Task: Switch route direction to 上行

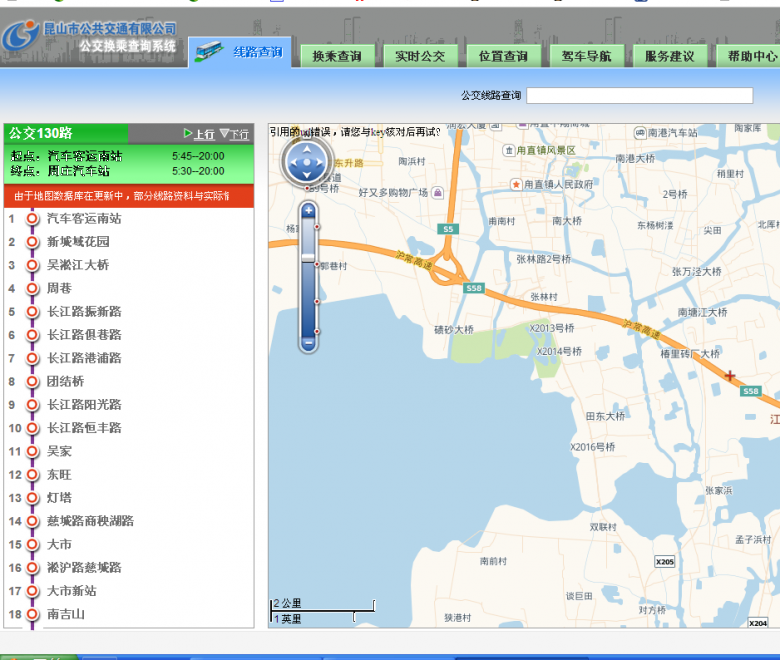Action: coord(198,134)
